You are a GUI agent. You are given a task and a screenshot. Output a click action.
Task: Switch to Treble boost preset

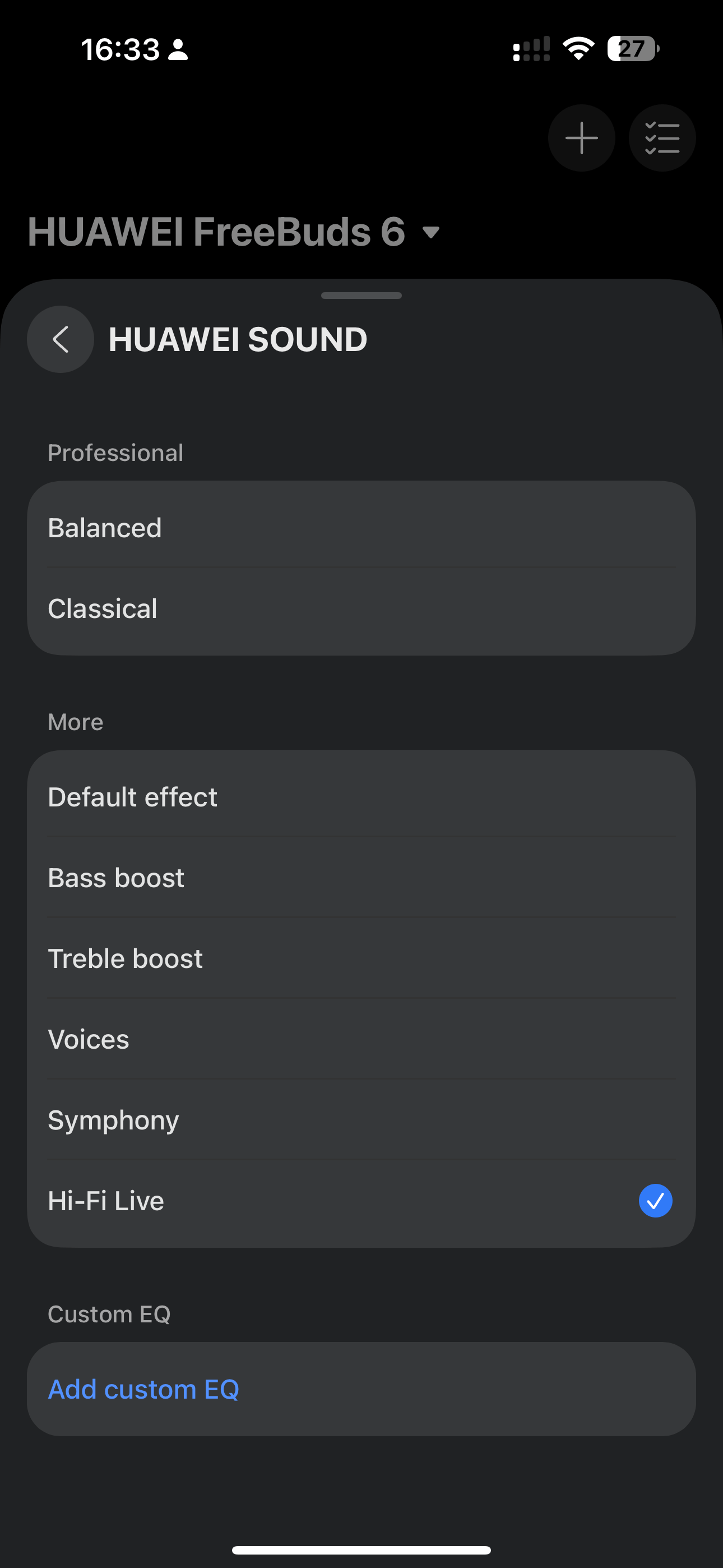[361, 959]
